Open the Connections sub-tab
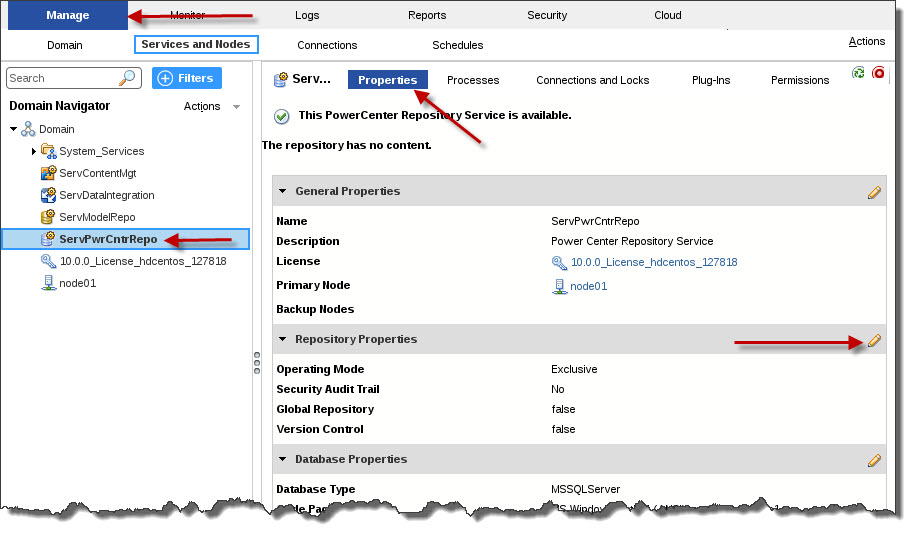Viewport: 912px width, 541px height. pos(327,45)
